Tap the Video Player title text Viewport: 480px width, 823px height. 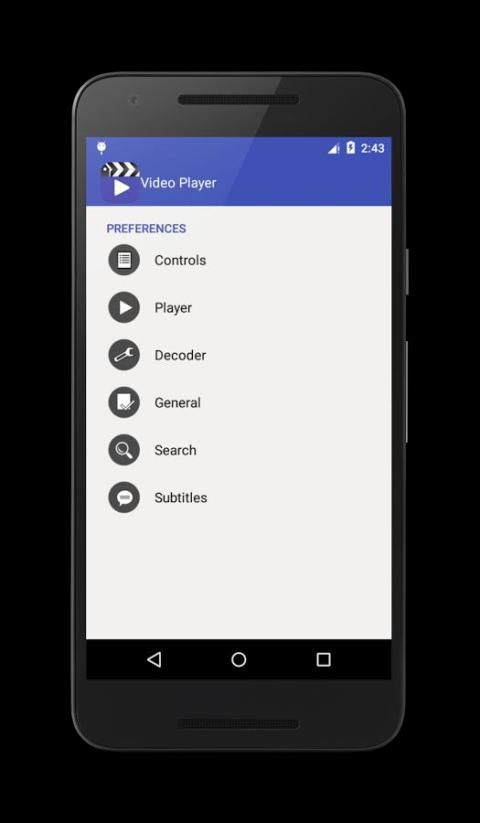[178, 183]
